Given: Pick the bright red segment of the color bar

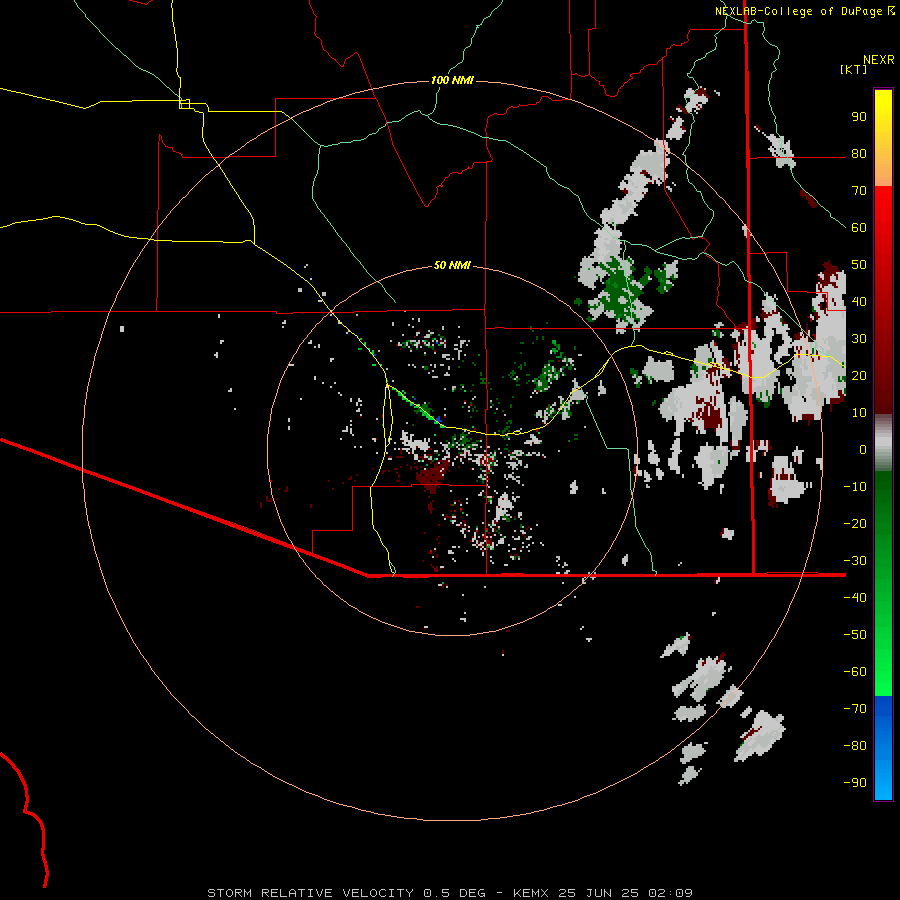Looking at the screenshot, I should pyautogui.click(x=883, y=300).
